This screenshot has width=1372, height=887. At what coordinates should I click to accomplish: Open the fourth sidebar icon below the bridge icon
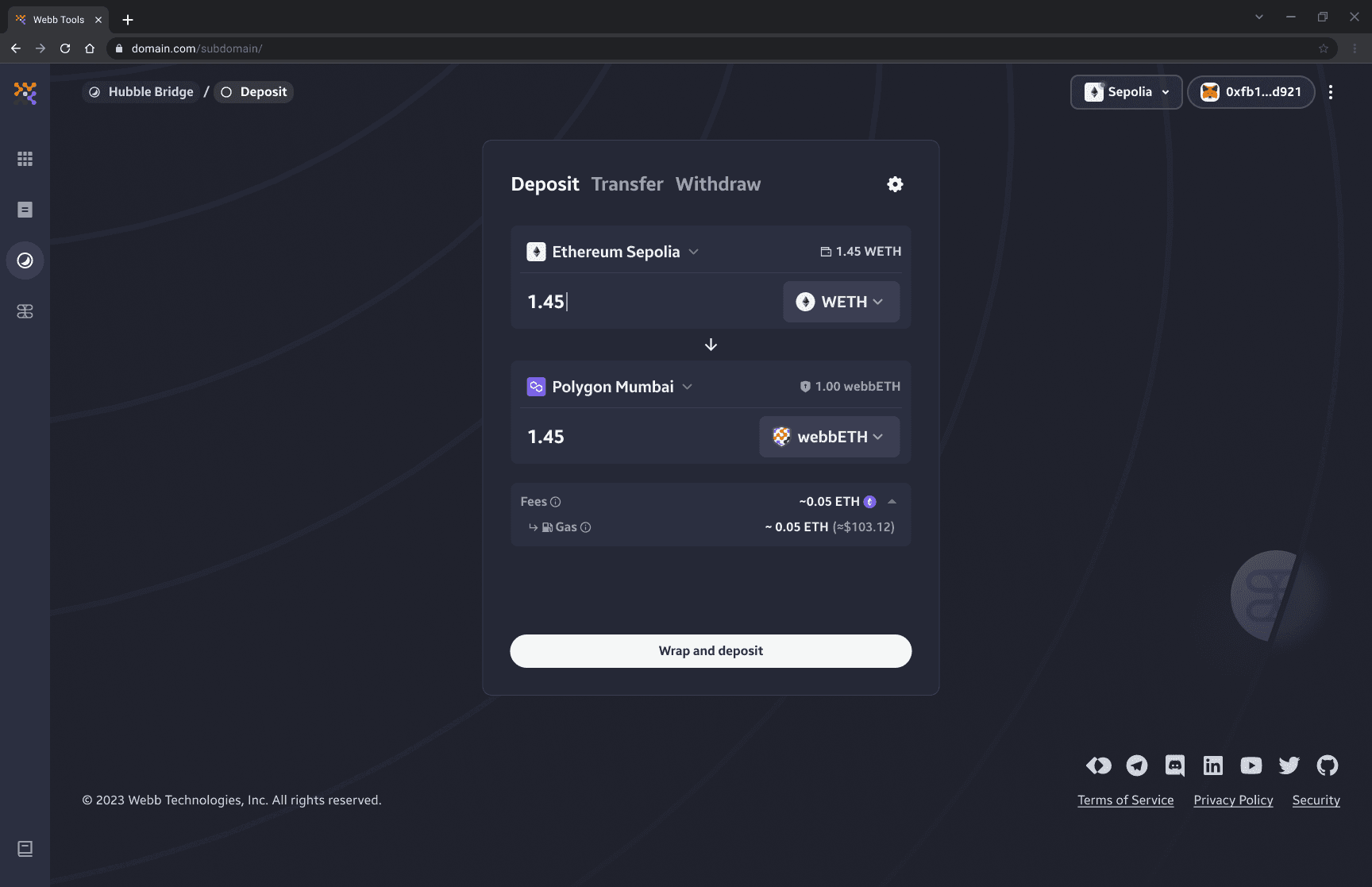tap(25, 311)
